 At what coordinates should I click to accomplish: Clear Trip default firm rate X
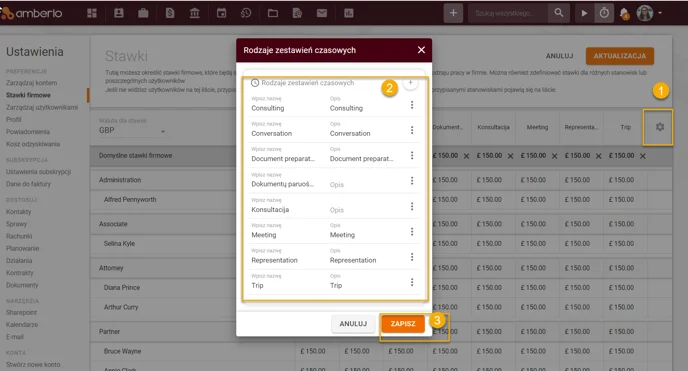pyautogui.click(x=643, y=156)
